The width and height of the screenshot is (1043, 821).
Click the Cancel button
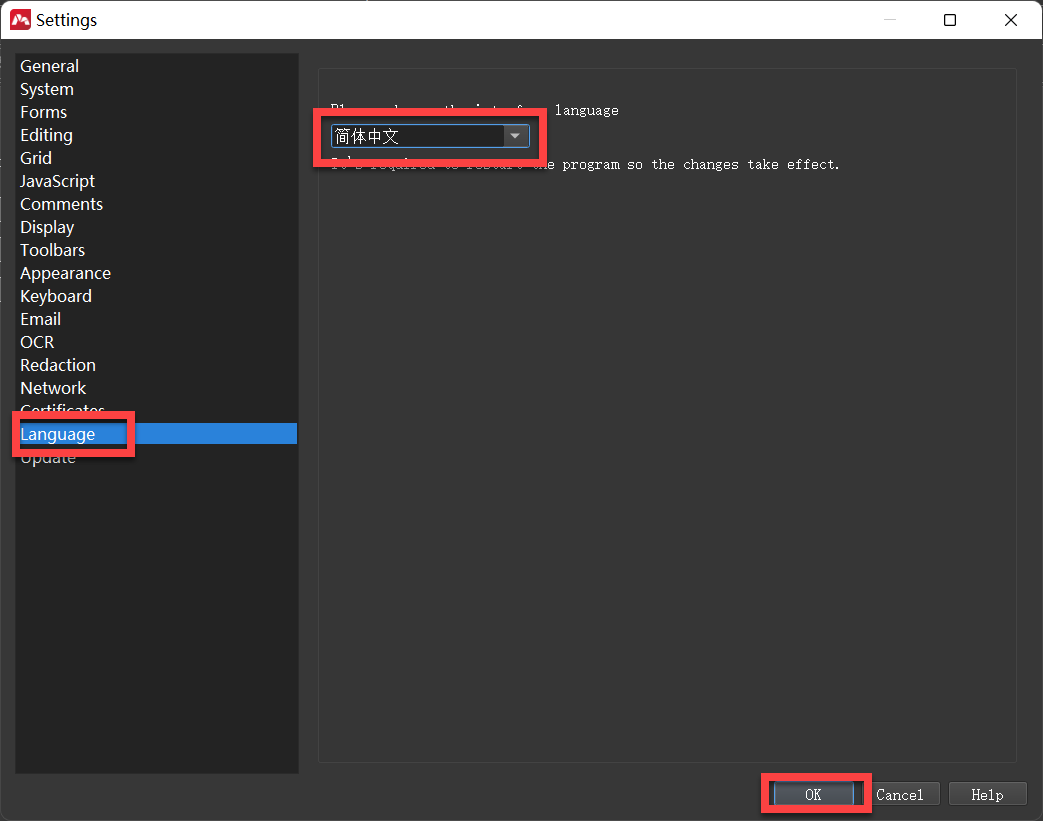point(900,795)
